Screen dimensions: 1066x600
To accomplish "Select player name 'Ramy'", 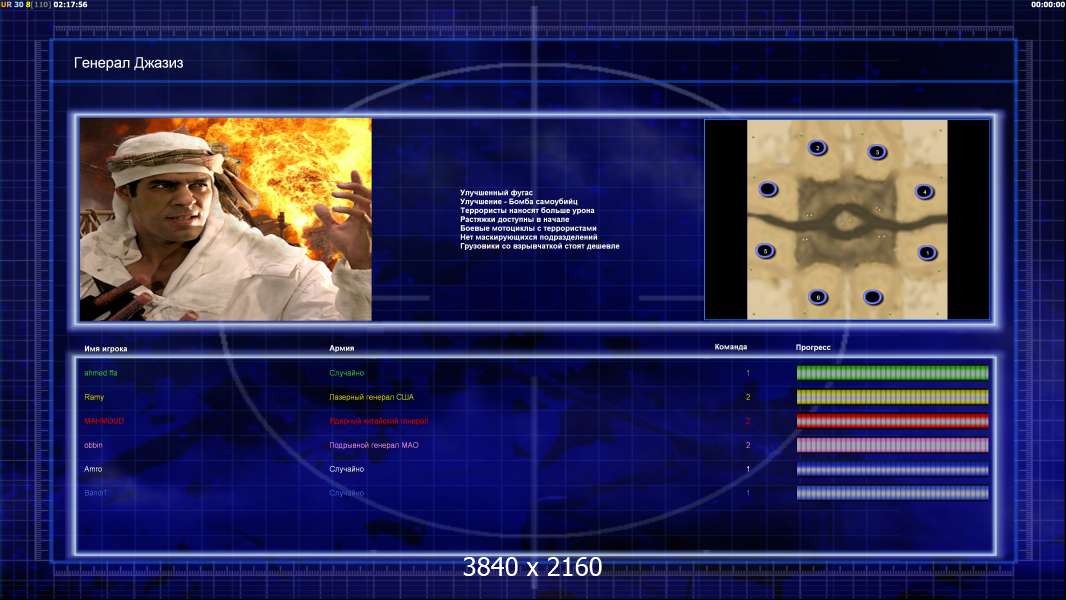I will 94,397.
